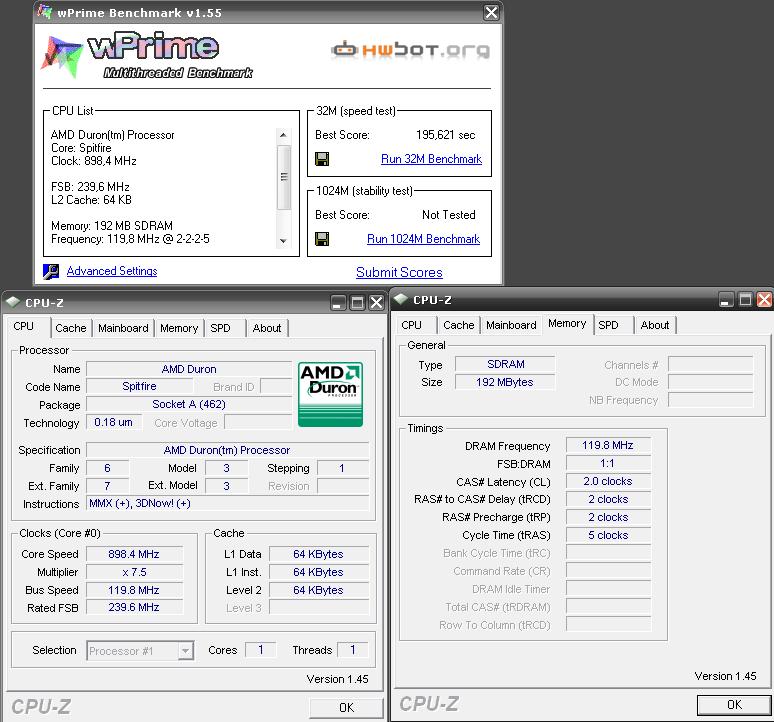Click 'Clock: 898,4 MHz' in CPU List
Image resolution: width=774 pixels, height=722 pixels.
tap(94, 161)
